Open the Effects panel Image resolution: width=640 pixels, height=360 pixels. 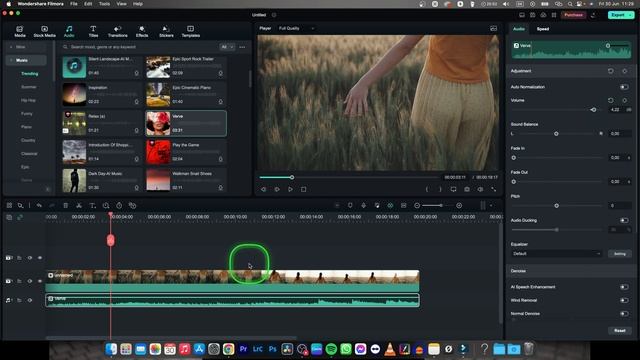[142, 31]
